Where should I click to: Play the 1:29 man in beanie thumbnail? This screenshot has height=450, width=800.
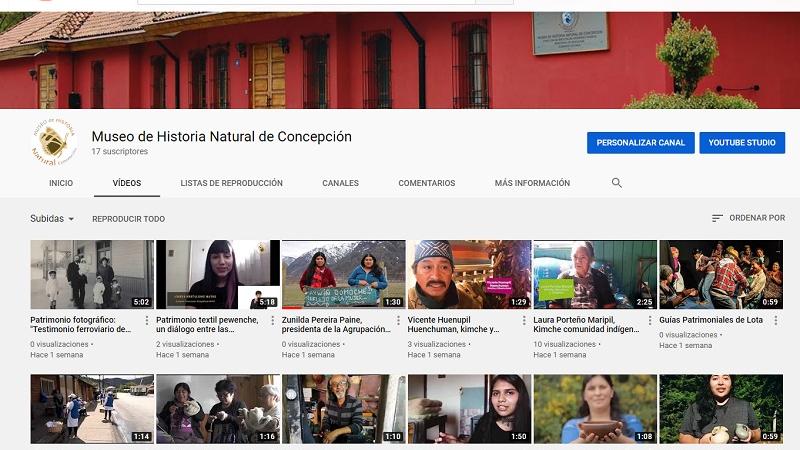469,274
